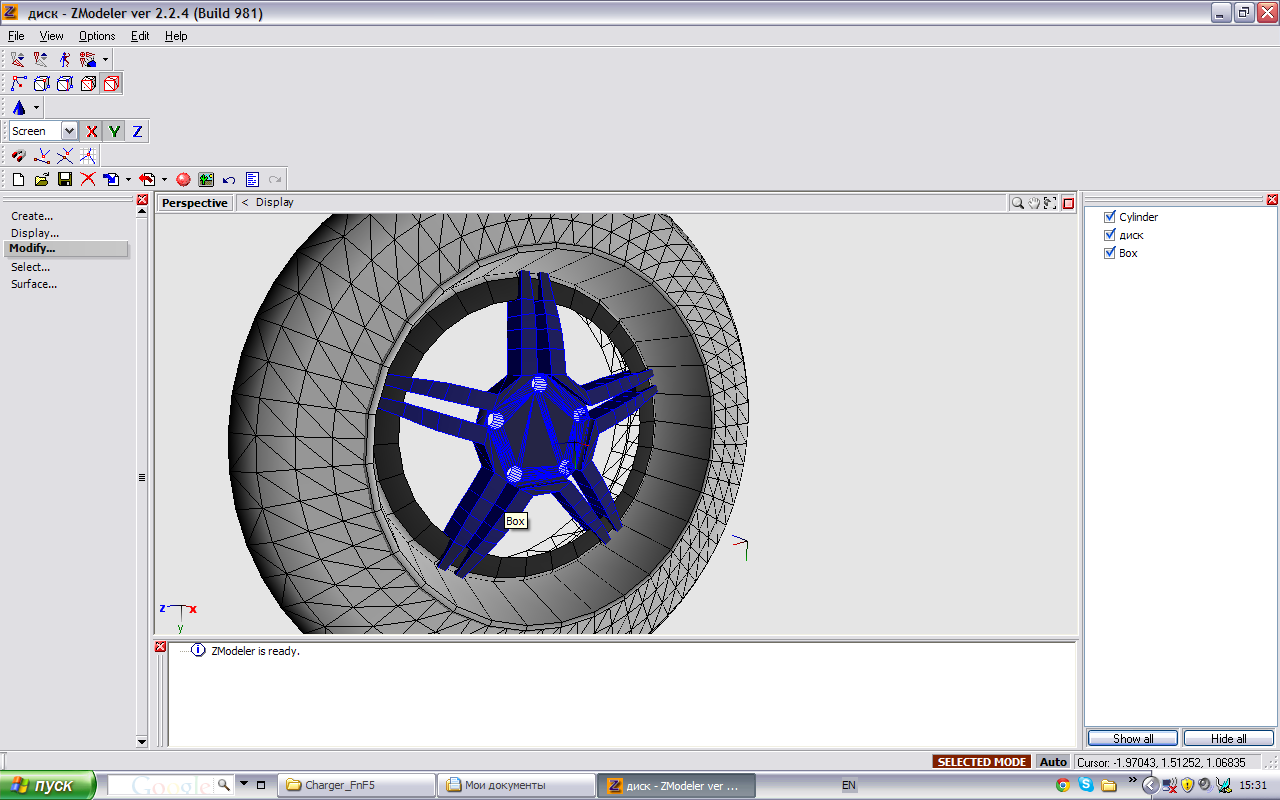This screenshot has width=1280, height=800.
Task: Switch to Мои документы taskbar window
Action: [516, 786]
